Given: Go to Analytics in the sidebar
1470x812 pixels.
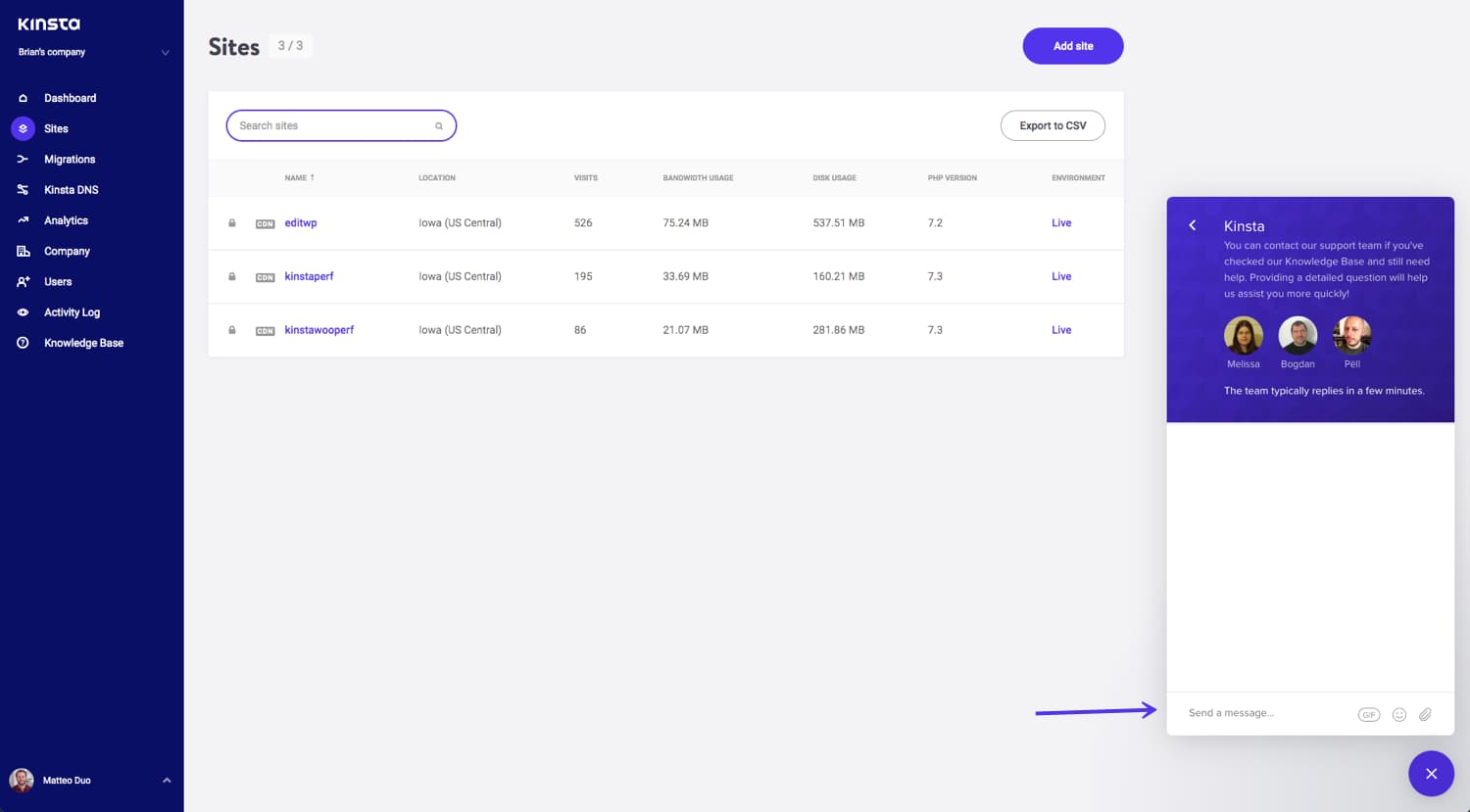Looking at the screenshot, I should (x=66, y=220).
